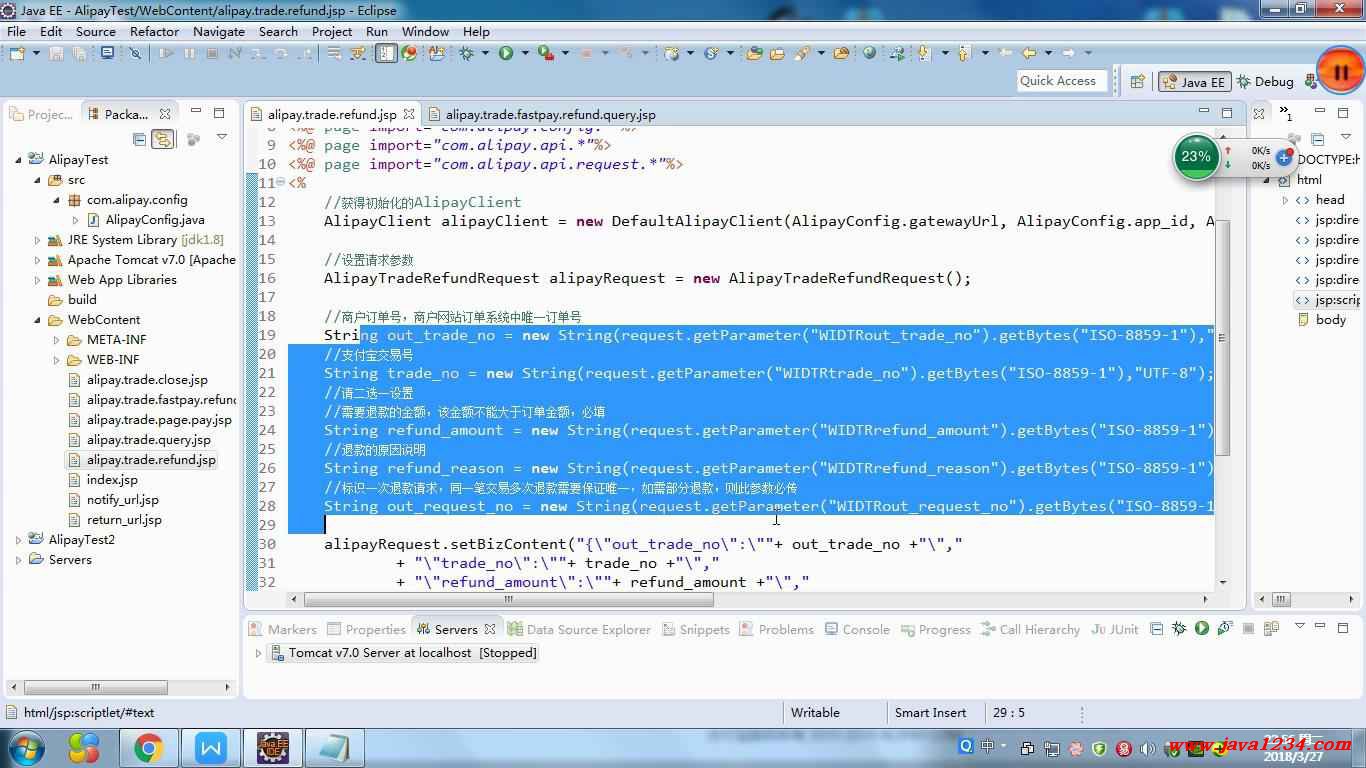
Task: Switch to the Project Explorer tab
Action: 41,114
